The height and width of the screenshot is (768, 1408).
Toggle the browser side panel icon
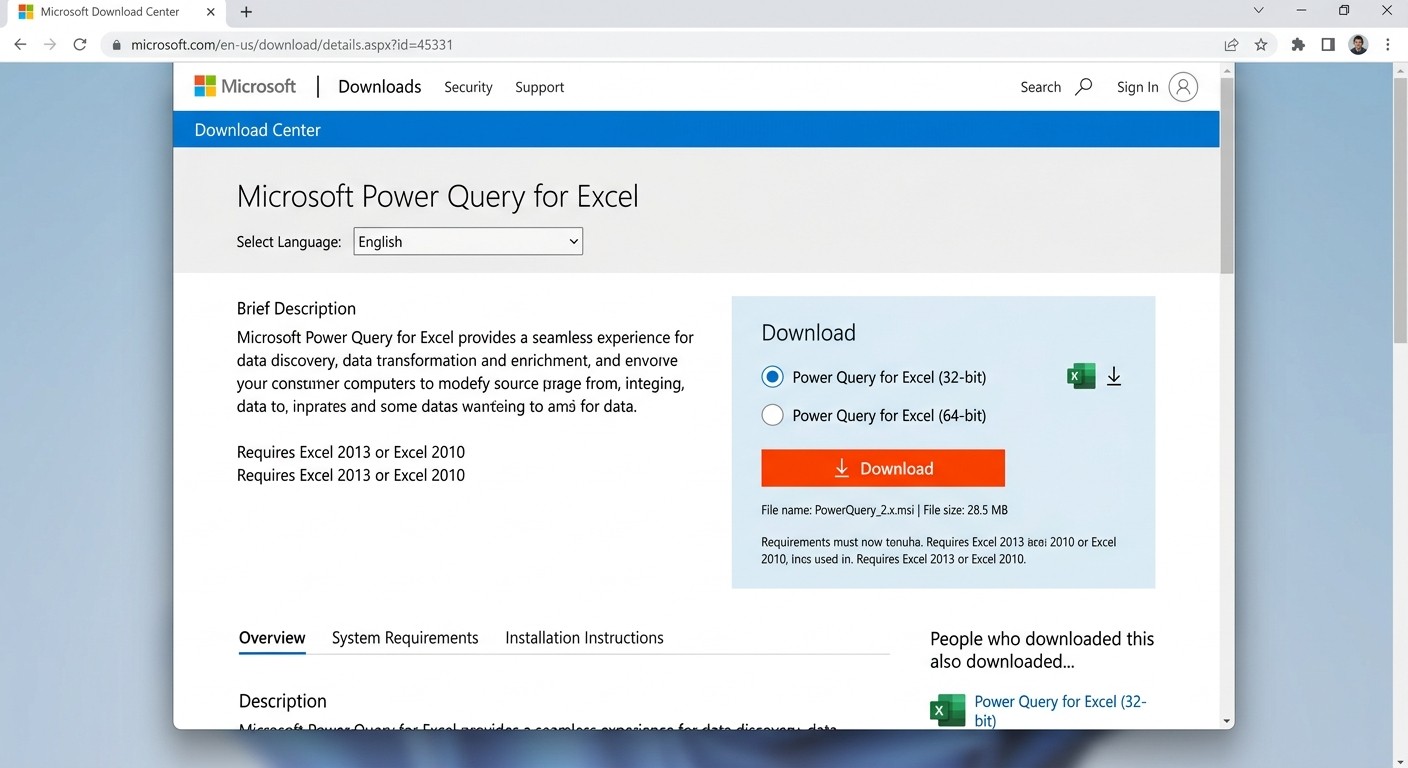(x=1328, y=45)
